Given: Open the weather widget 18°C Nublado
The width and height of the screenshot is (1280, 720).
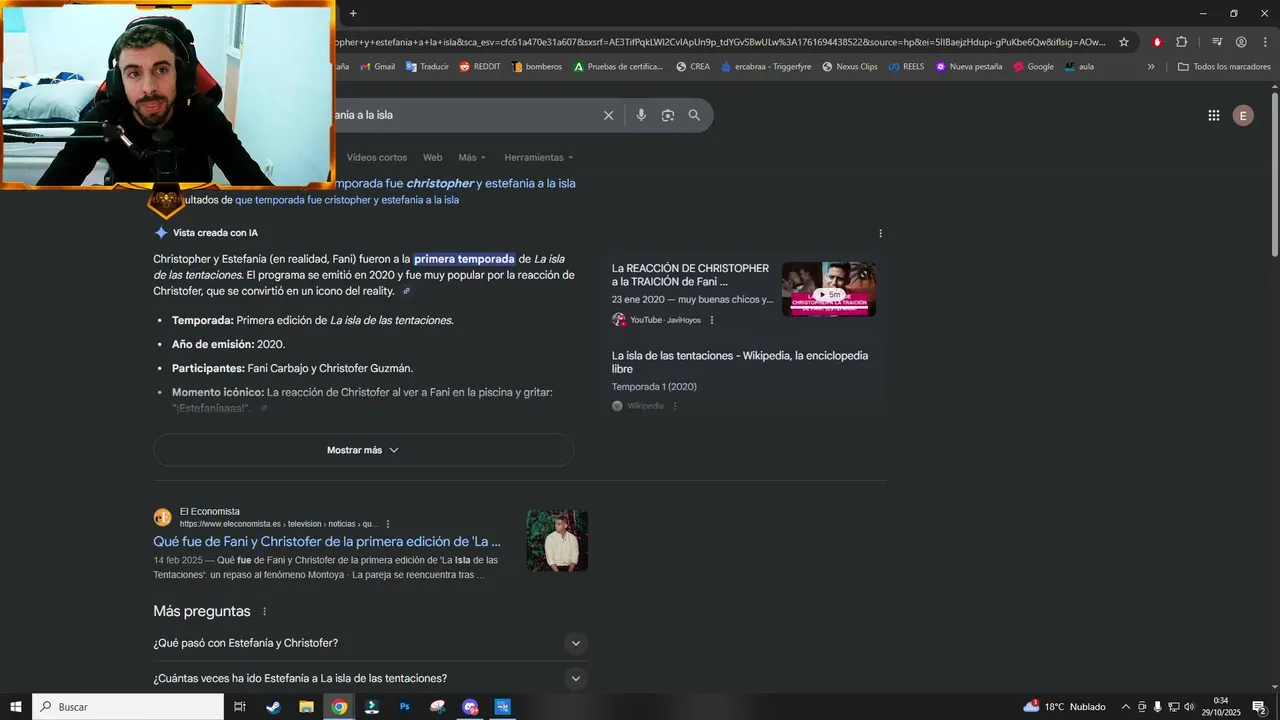Looking at the screenshot, I should [1064, 707].
